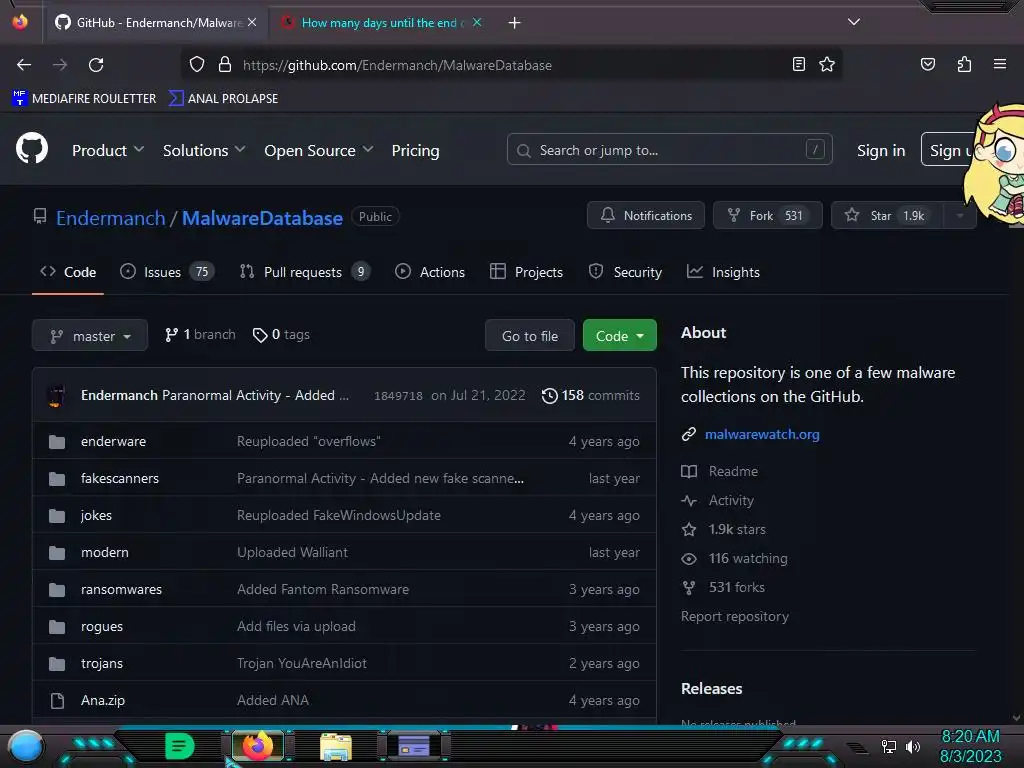This screenshot has height=768, width=1024.
Task: Open the trojans folder
Action: [x=102, y=664]
